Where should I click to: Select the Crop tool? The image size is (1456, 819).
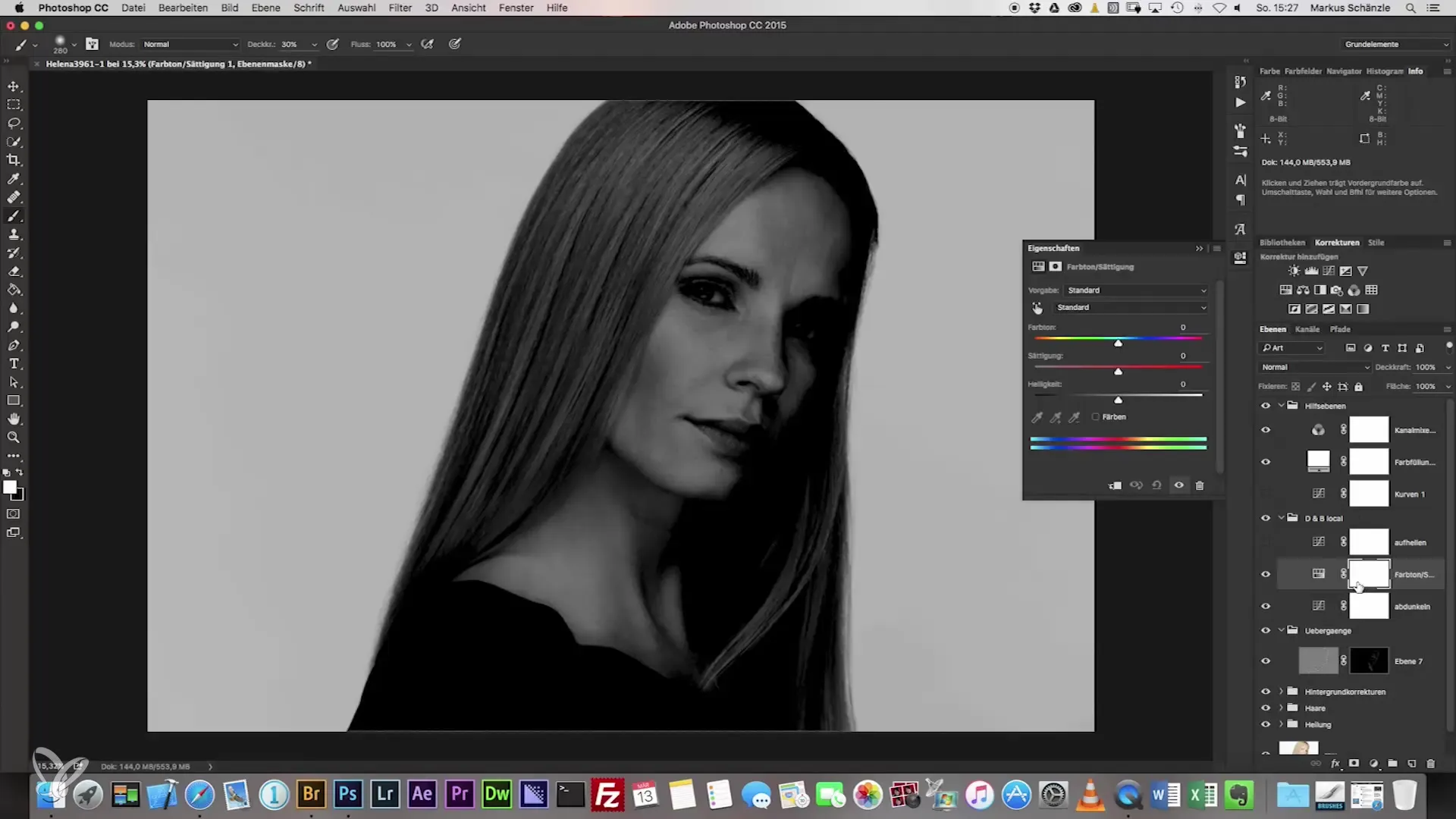(14, 160)
